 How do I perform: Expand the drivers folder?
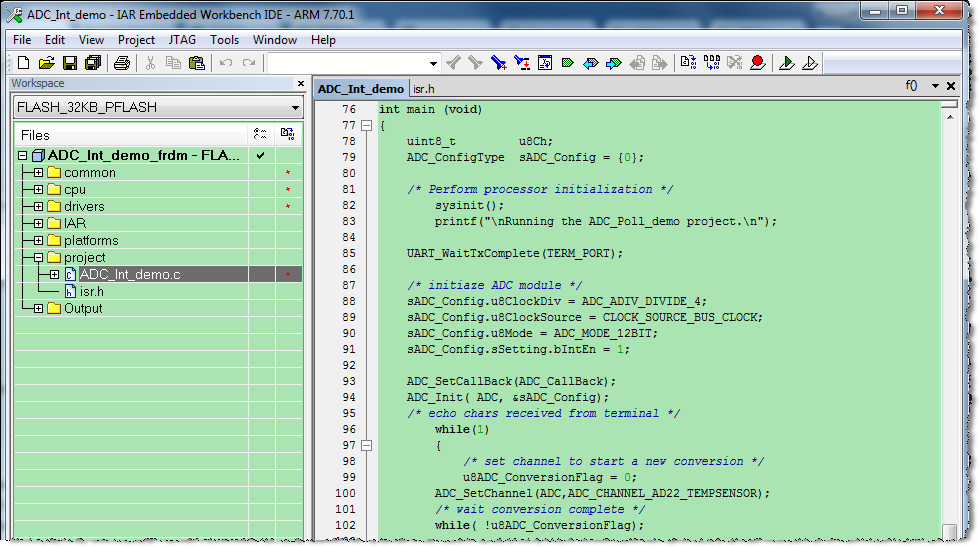[38, 206]
